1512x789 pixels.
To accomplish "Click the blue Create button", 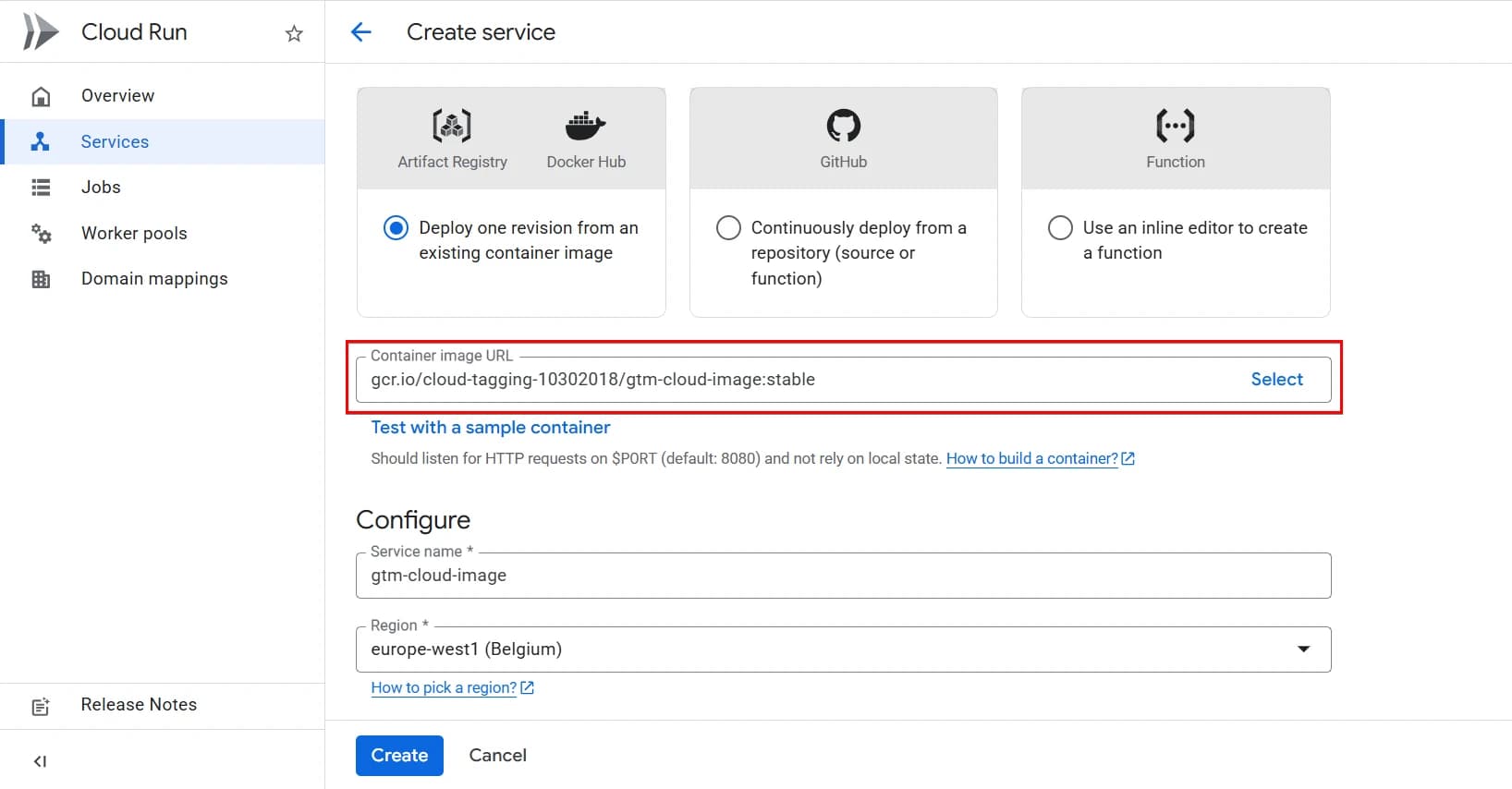I will [x=399, y=756].
